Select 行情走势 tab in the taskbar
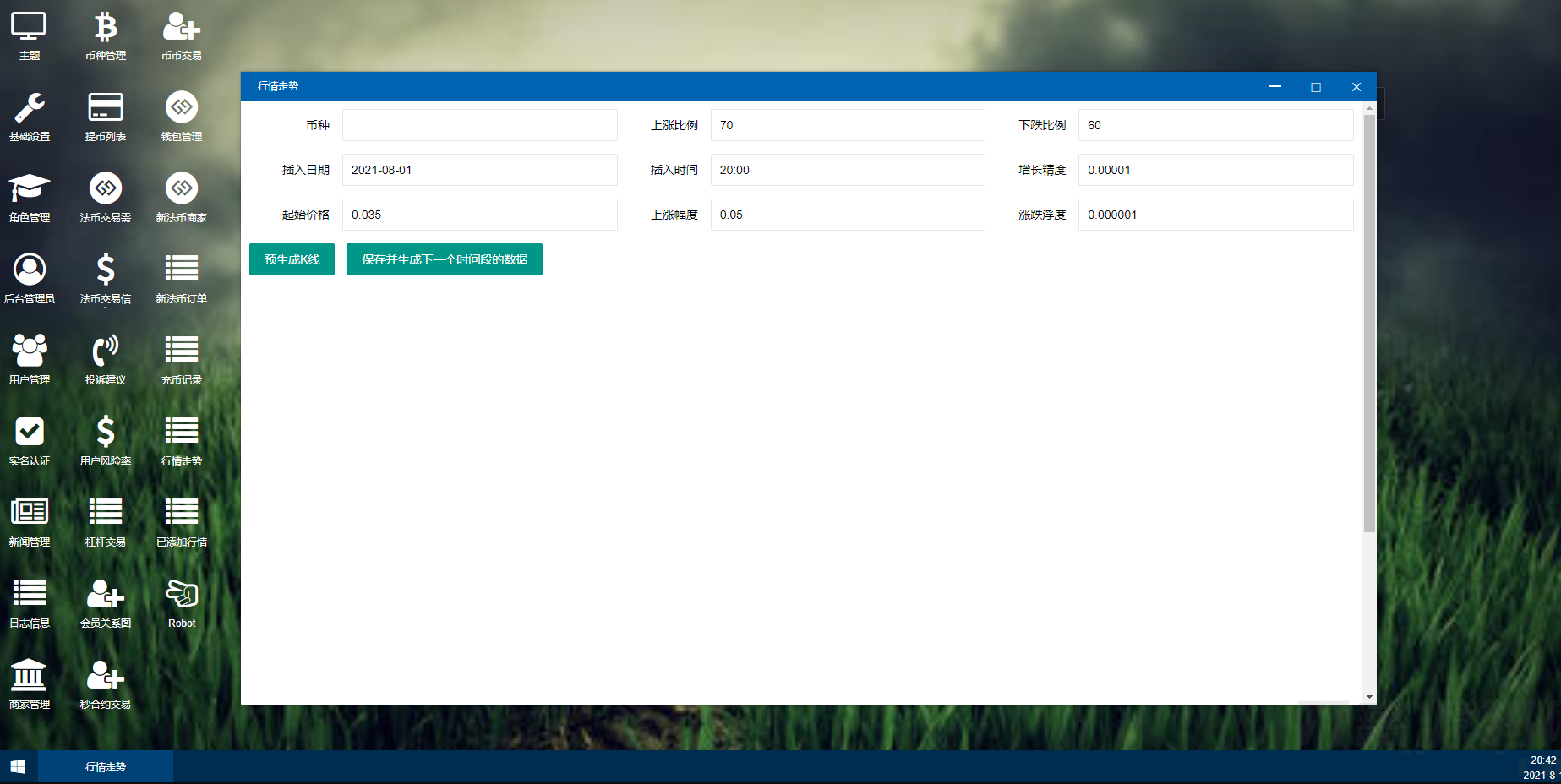Image resolution: width=1561 pixels, height=784 pixels. (x=106, y=767)
